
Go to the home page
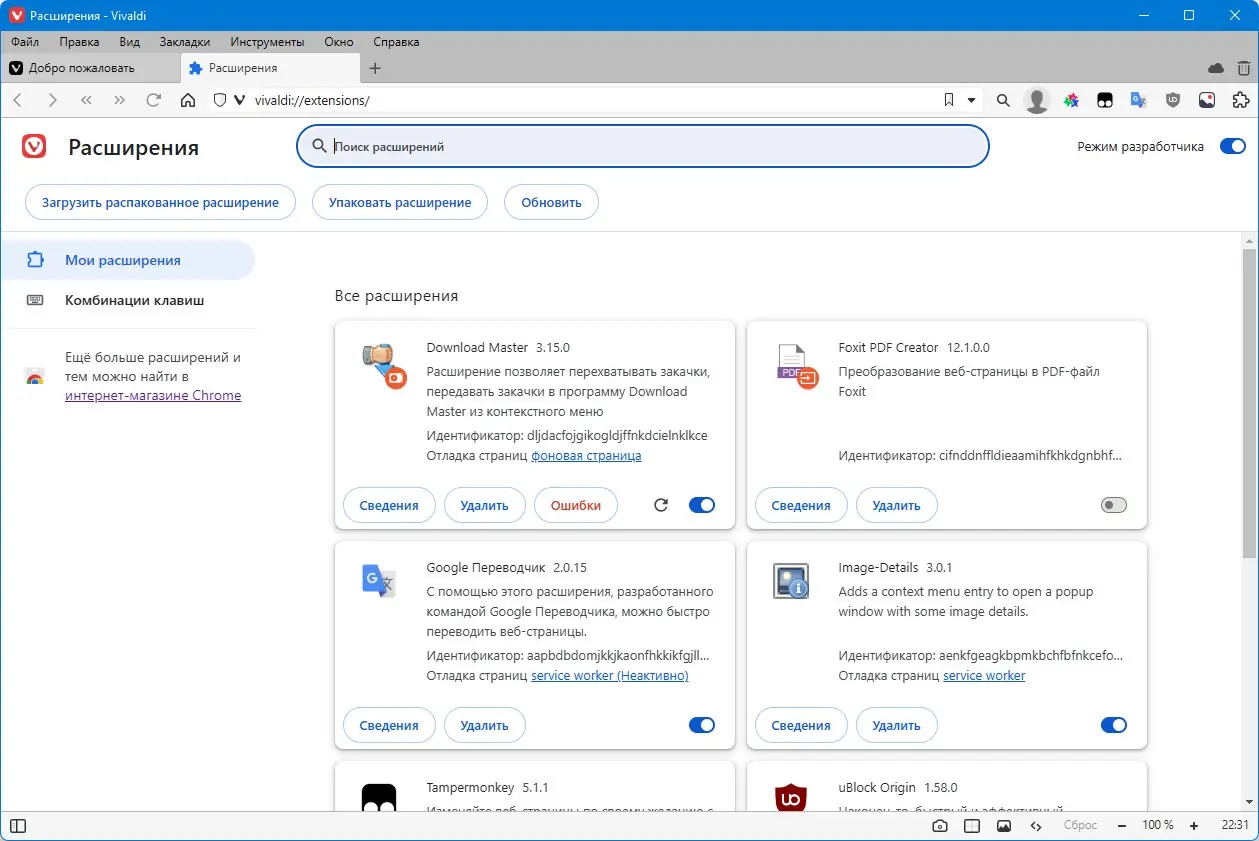(187, 100)
